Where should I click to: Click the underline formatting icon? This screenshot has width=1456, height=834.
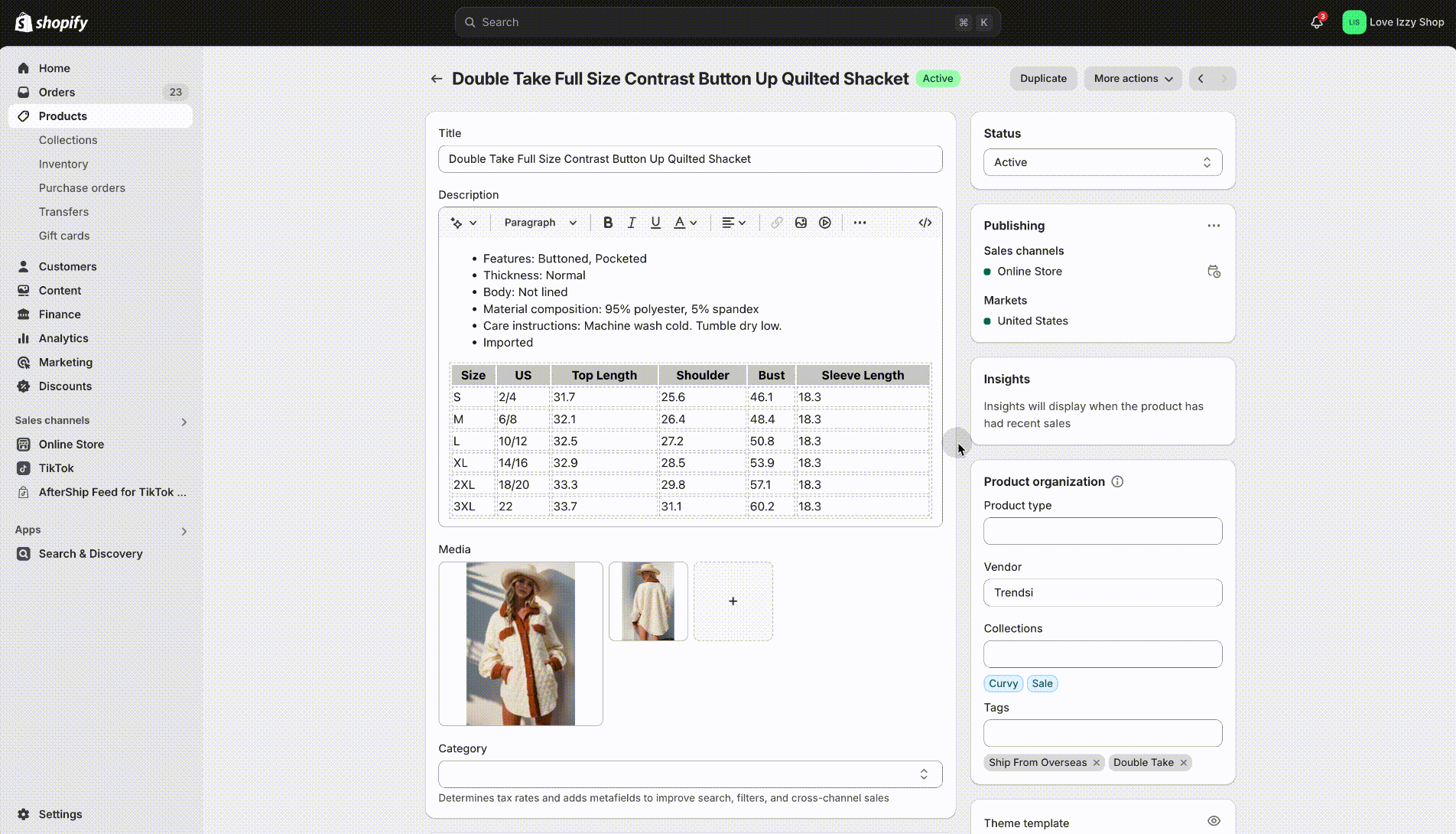[655, 223]
